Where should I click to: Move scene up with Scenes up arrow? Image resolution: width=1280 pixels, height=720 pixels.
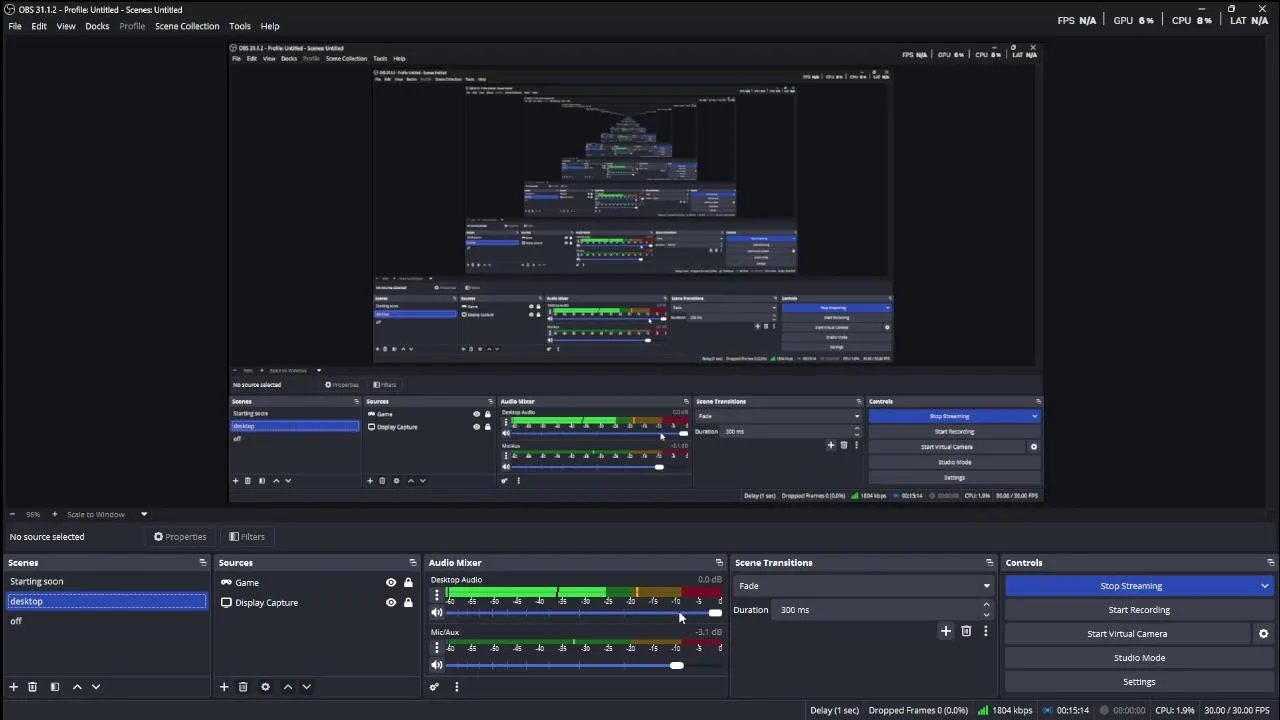tap(77, 687)
